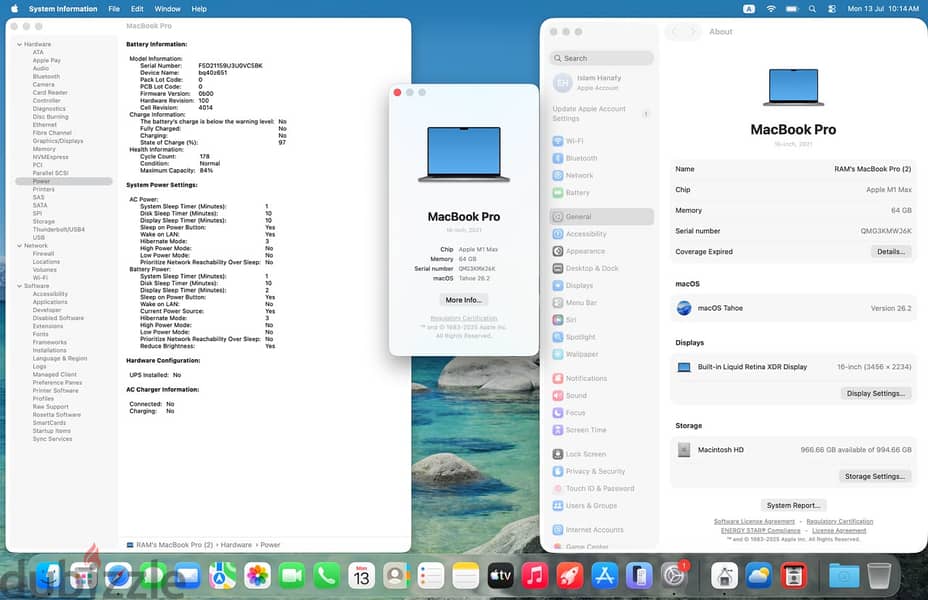The image size is (928, 600).
Task: Select Privacy & Security in Settings sidebar
Action: click(x=601, y=471)
